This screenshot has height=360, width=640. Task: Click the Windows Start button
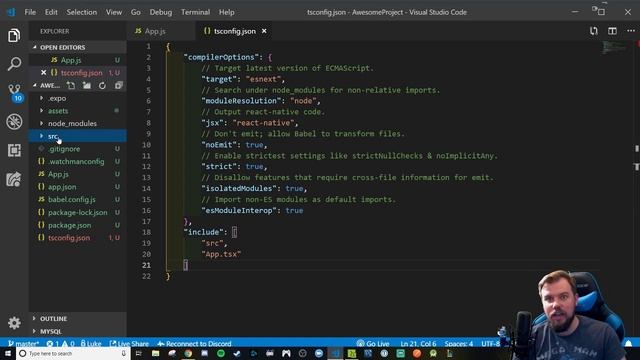(8, 353)
